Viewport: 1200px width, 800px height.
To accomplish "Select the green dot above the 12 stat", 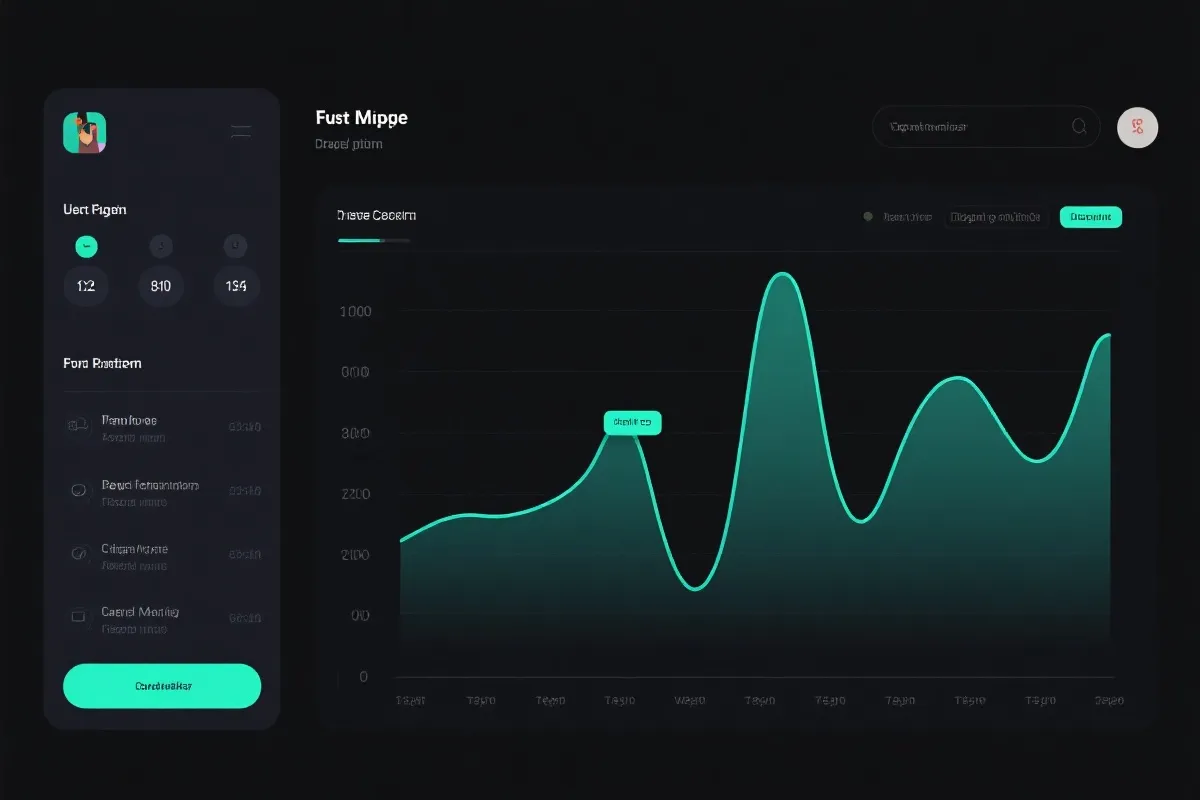I will pos(86,246).
